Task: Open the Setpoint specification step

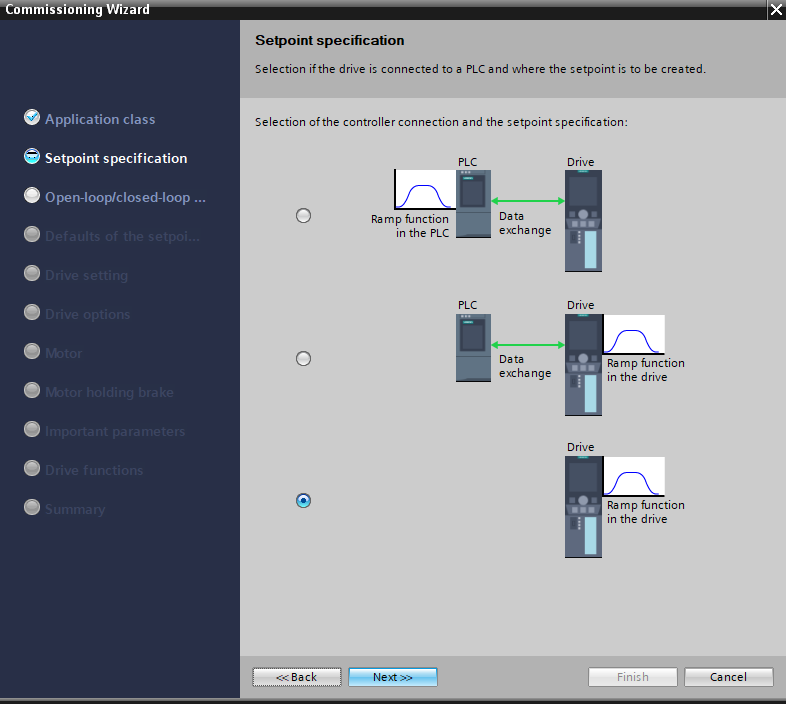Action: (116, 158)
